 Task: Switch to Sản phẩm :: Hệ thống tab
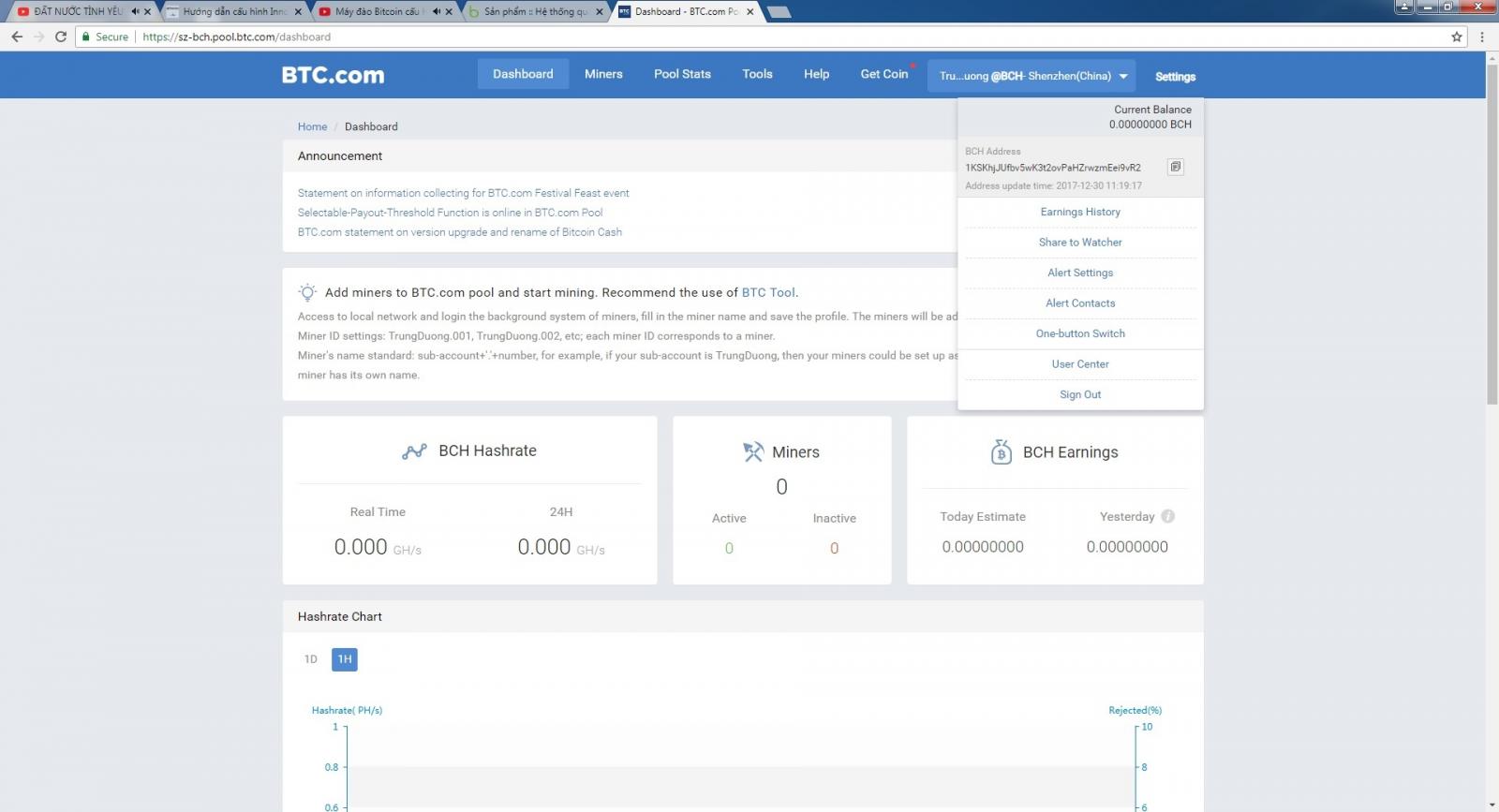[536, 12]
